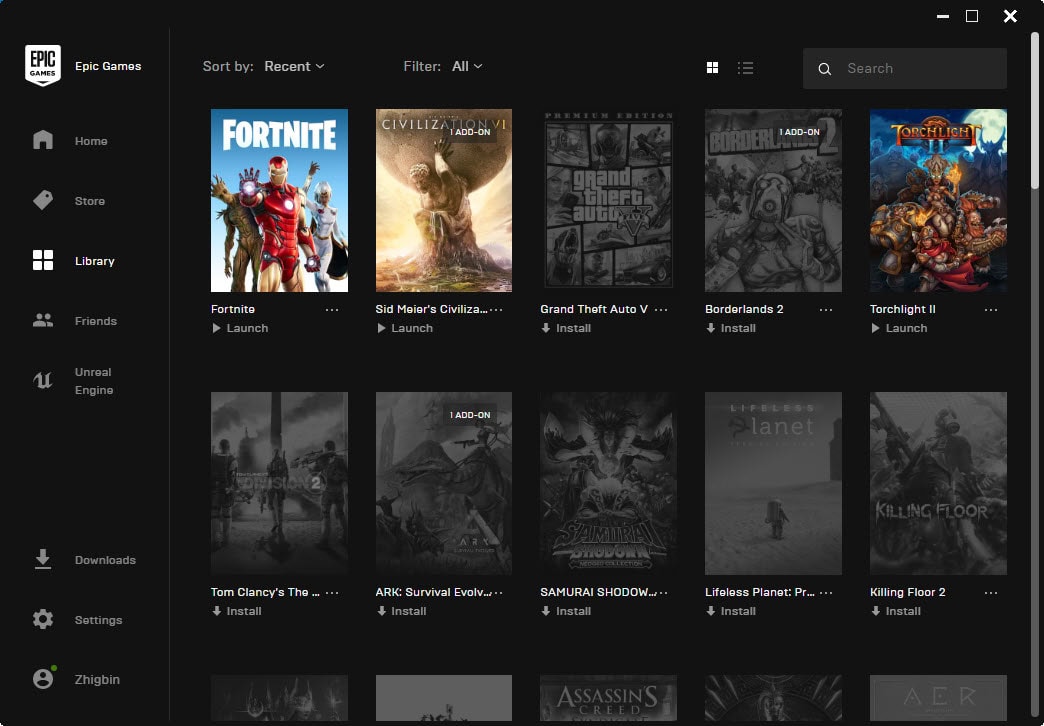This screenshot has height=726, width=1044.
Task: Launch Torchlight II
Action: 899,328
